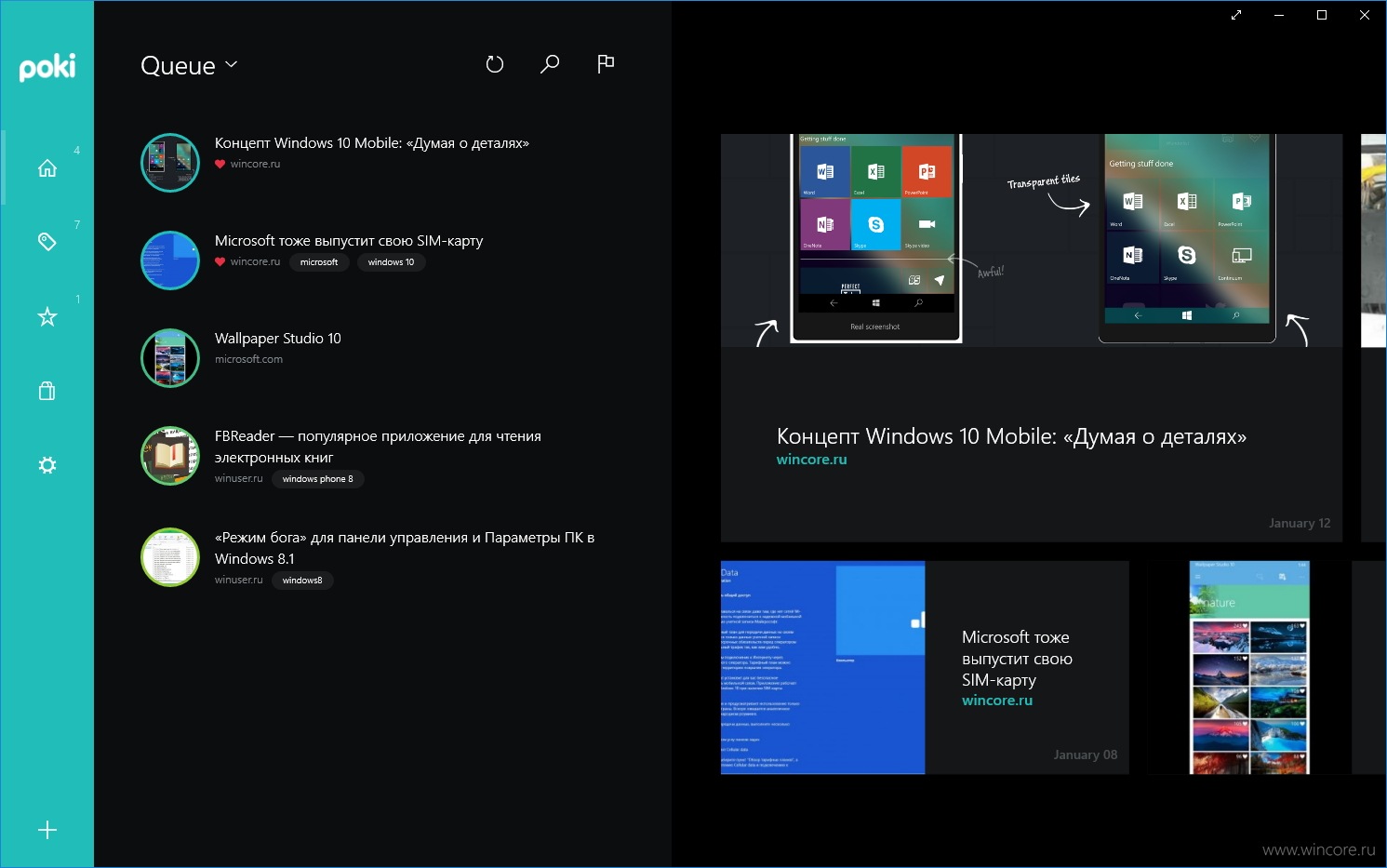Open Settings gear in sidebar
Viewport: 1387px width, 868px height.
click(47, 465)
